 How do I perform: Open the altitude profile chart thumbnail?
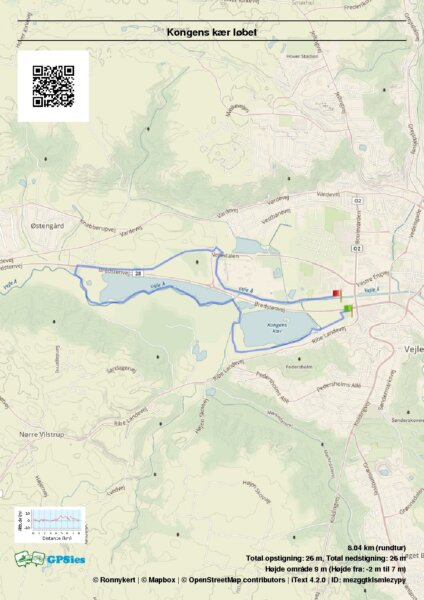(50, 525)
